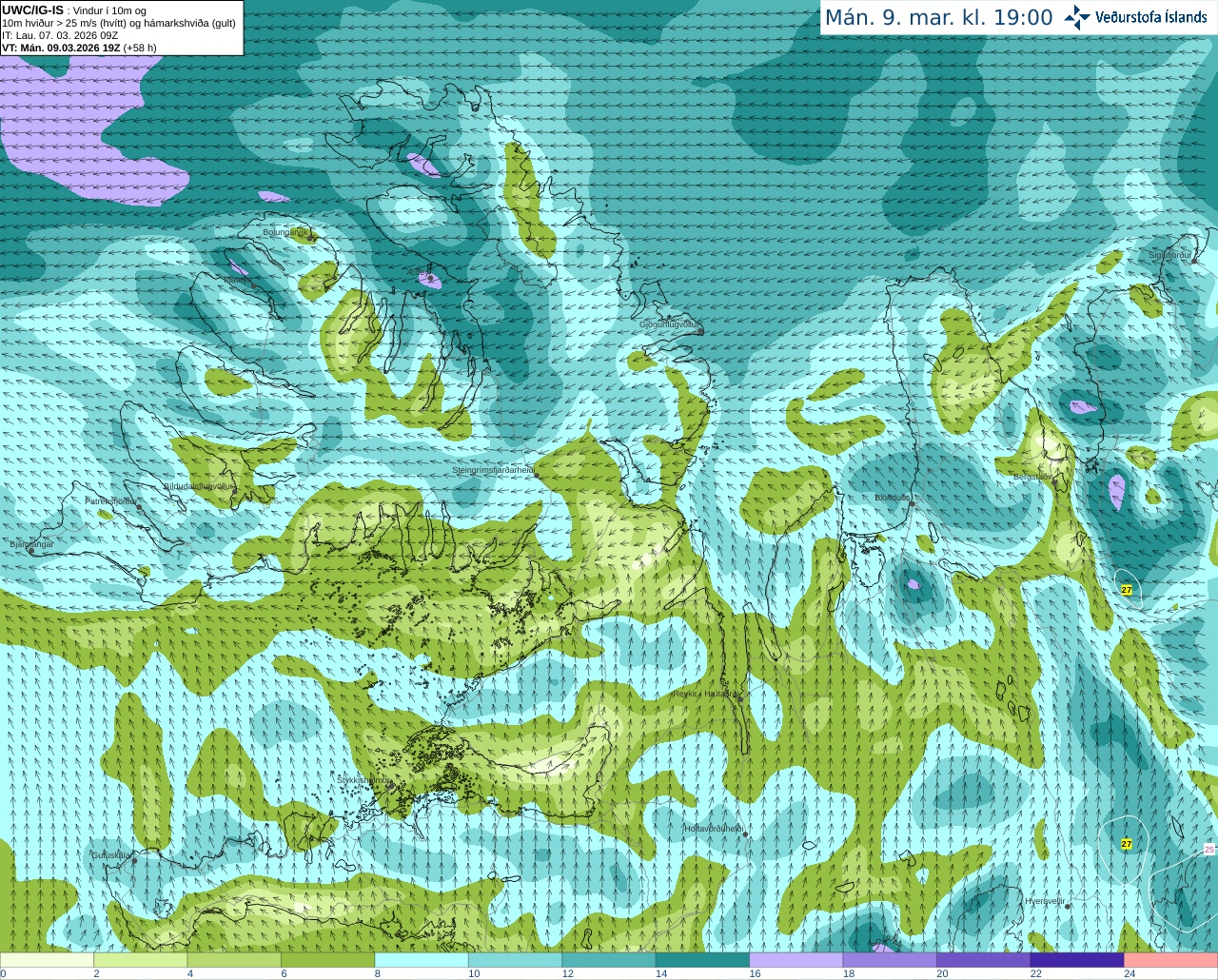Image resolution: width=1218 pixels, height=980 pixels.
Task: Click the Veðurstofa Íslands wordmark text
Action: point(1151,17)
